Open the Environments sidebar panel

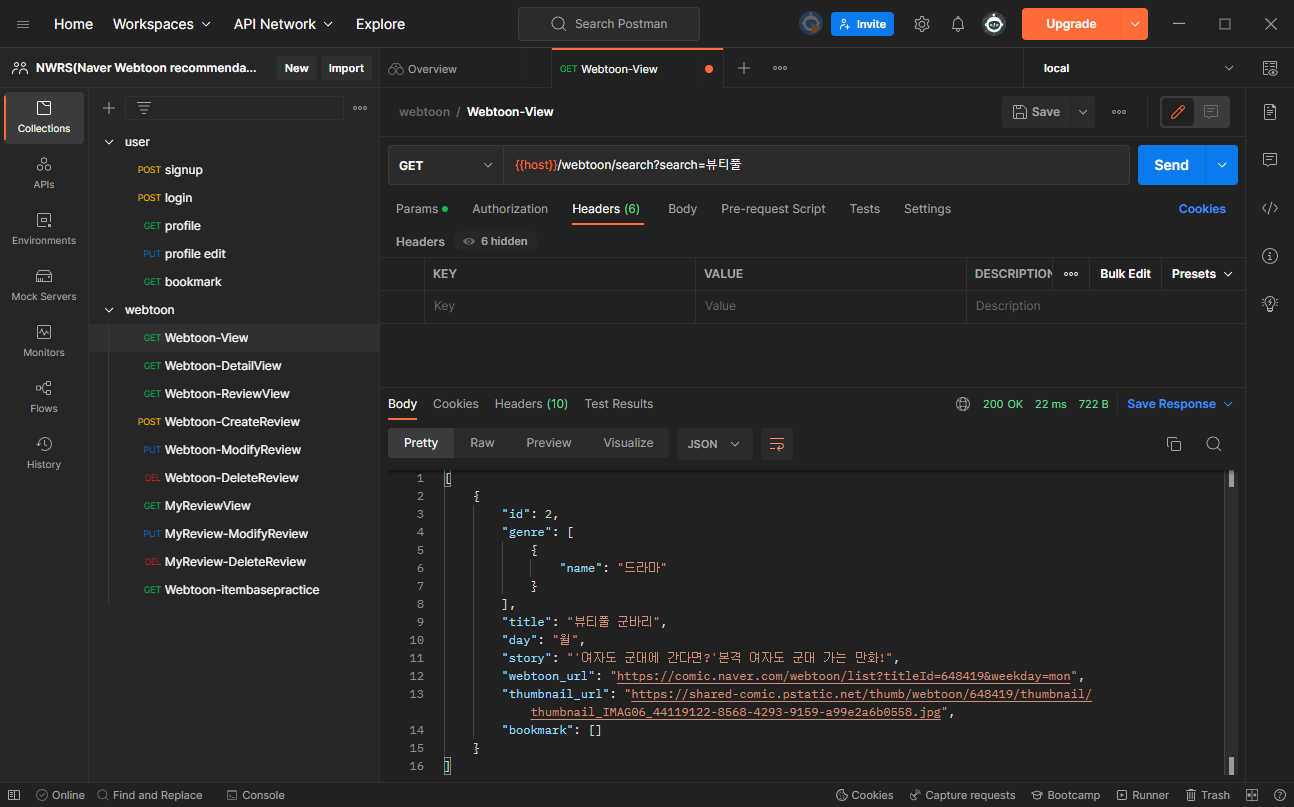click(x=44, y=229)
